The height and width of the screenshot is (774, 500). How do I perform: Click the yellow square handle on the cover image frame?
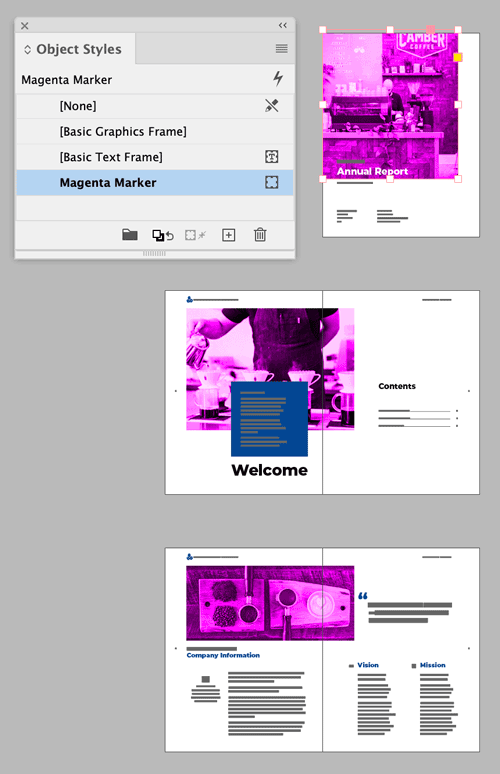click(458, 57)
